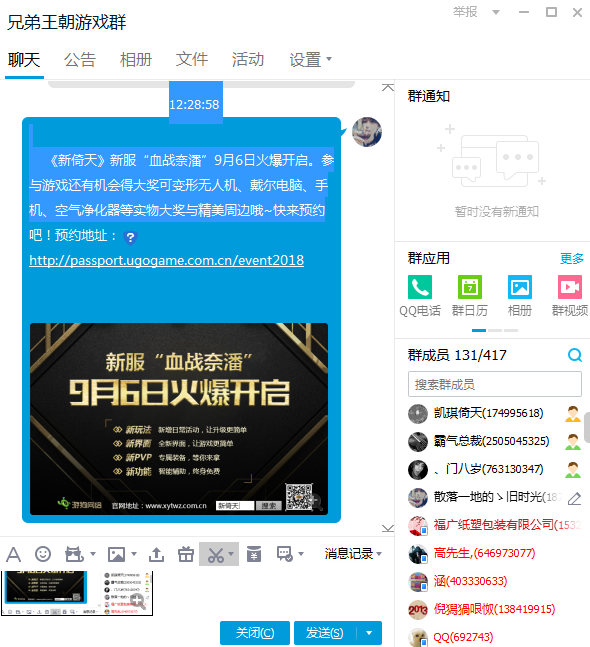
Task: Expand the dropdown arrow next to 举报
Action: coord(496,12)
